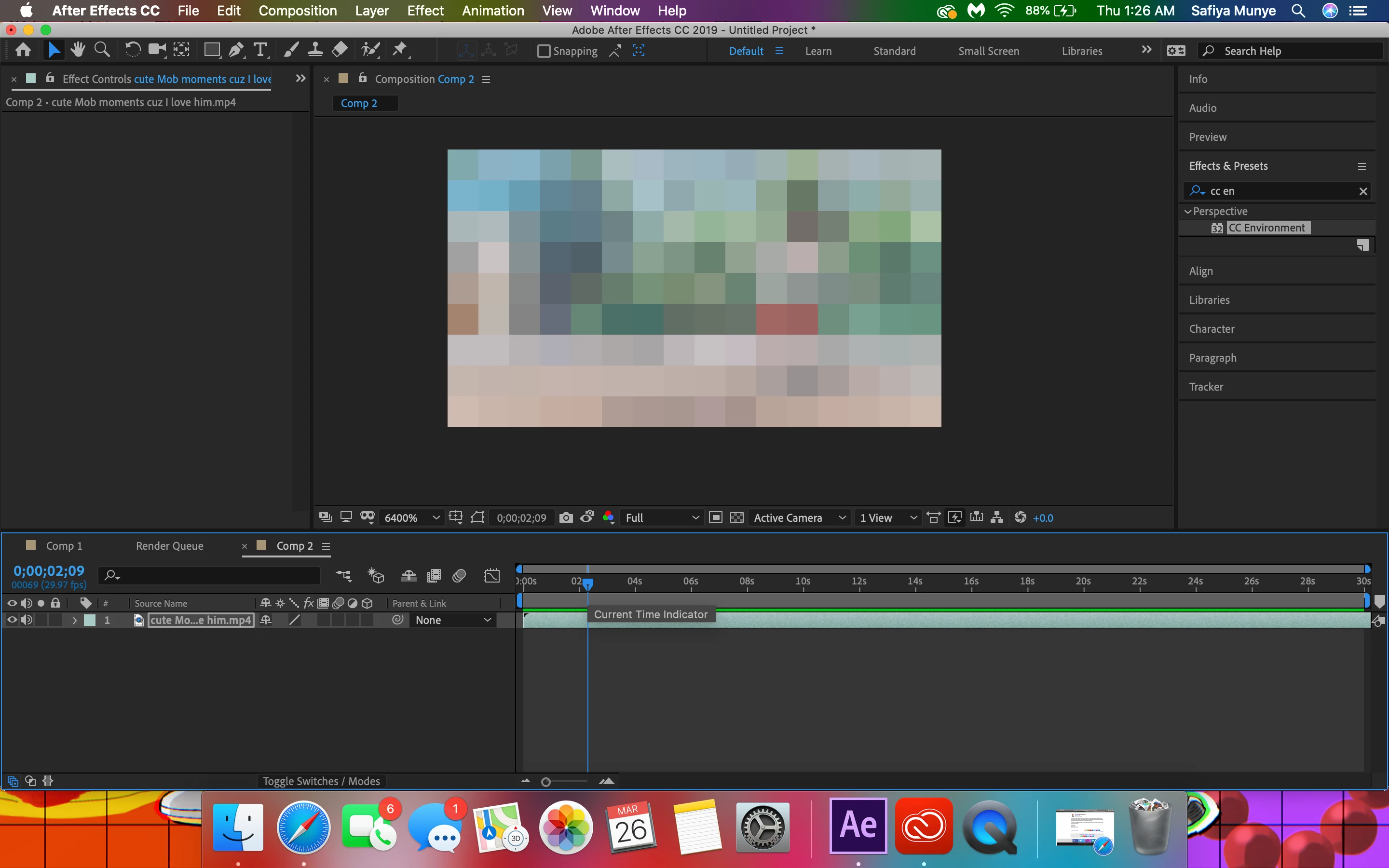Viewport: 1389px width, 868px height.
Task: Click Toggle Switches / Modes button
Action: pyautogui.click(x=321, y=781)
